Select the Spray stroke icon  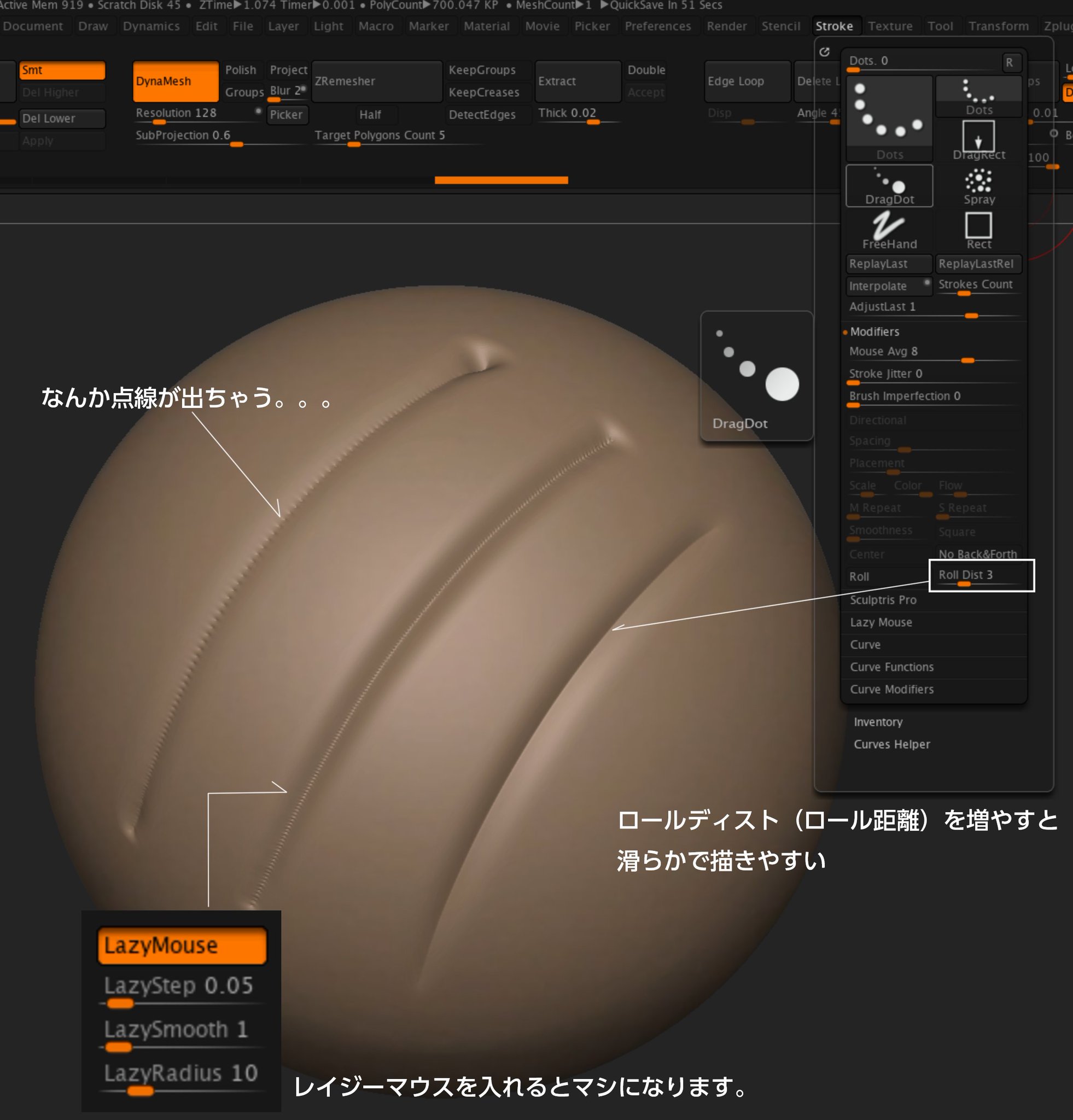tap(979, 186)
